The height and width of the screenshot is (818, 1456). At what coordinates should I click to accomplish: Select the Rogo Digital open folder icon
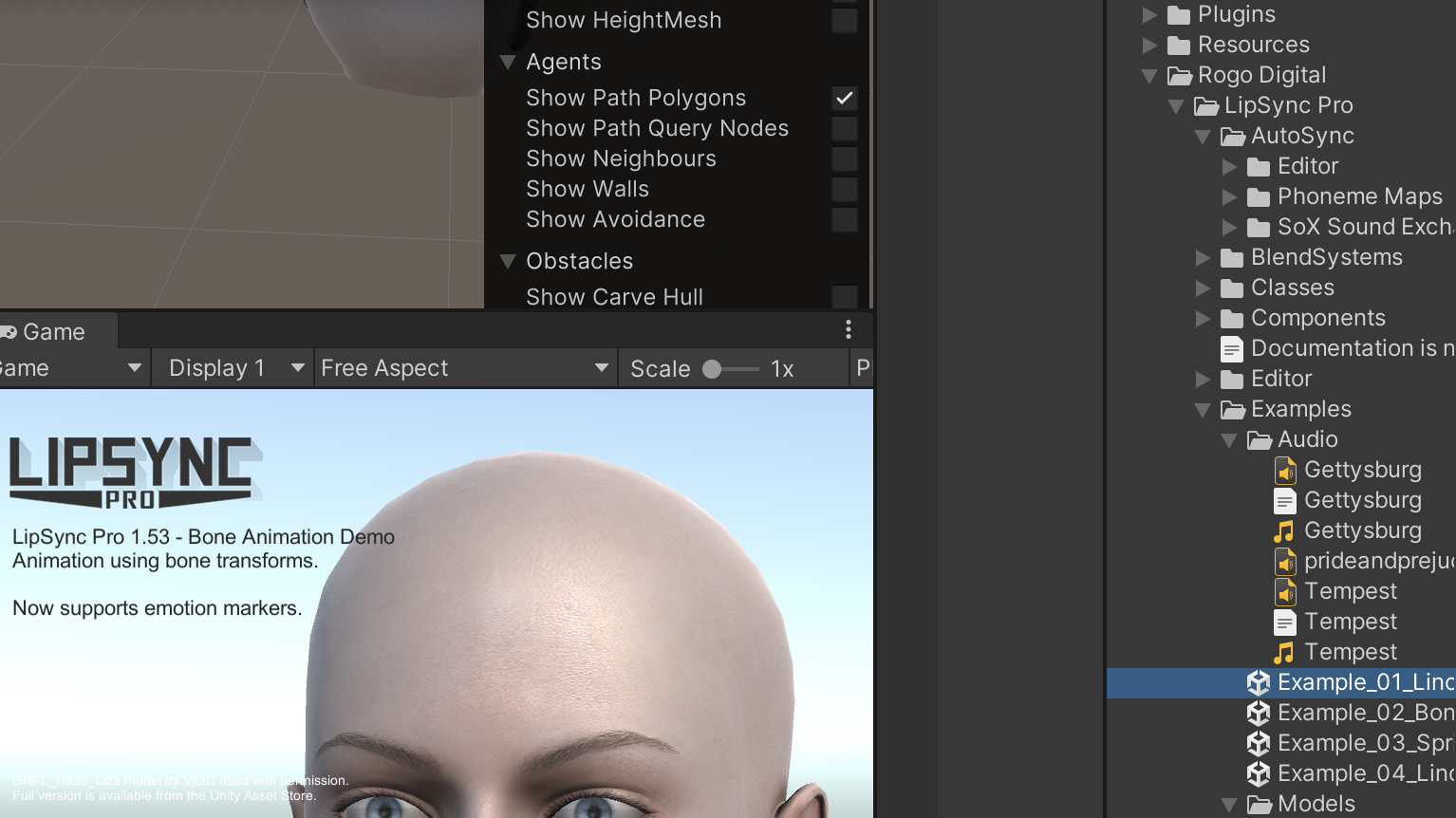1180,75
